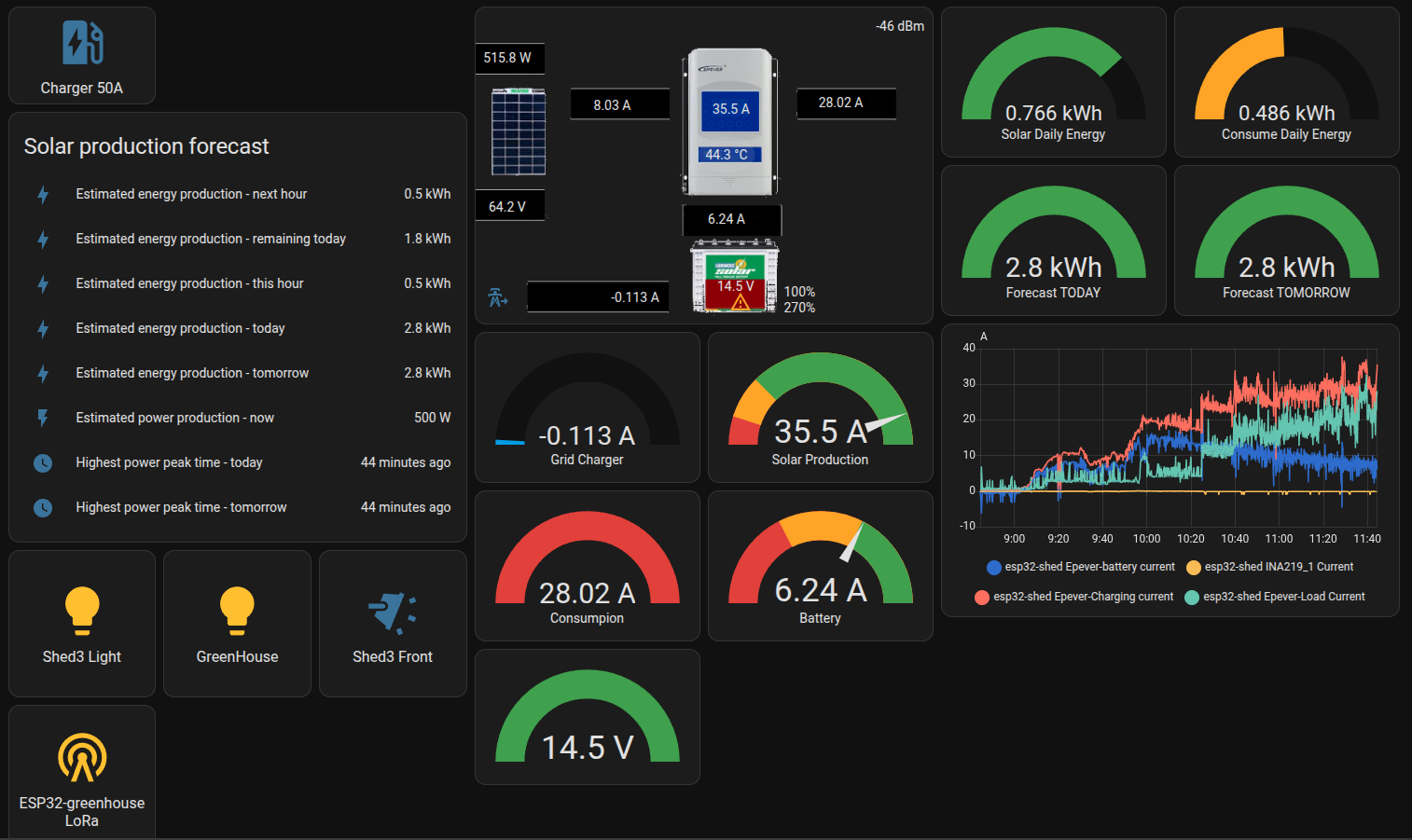Image resolution: width=1412 pixels, height=840 pixels.
Task: Toggle the Shed3 Light bulb
Action: [x=82, y=610]
